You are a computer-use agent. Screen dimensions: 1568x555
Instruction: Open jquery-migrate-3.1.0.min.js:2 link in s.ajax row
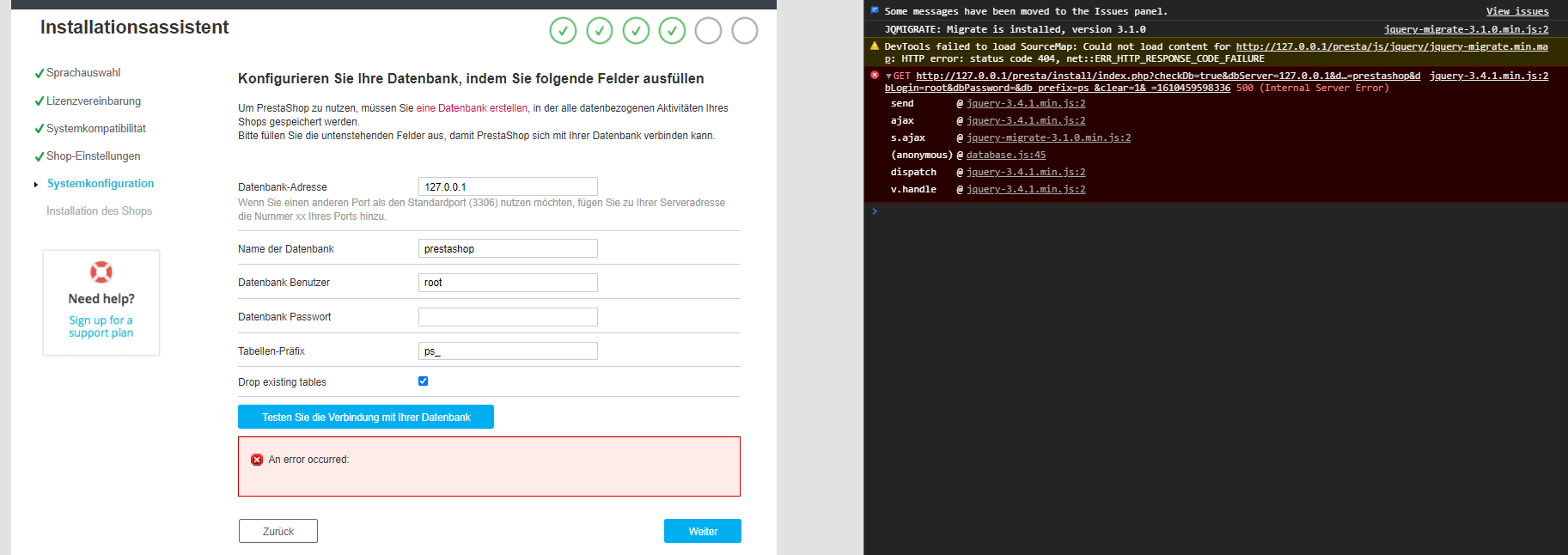point(1048,137)
